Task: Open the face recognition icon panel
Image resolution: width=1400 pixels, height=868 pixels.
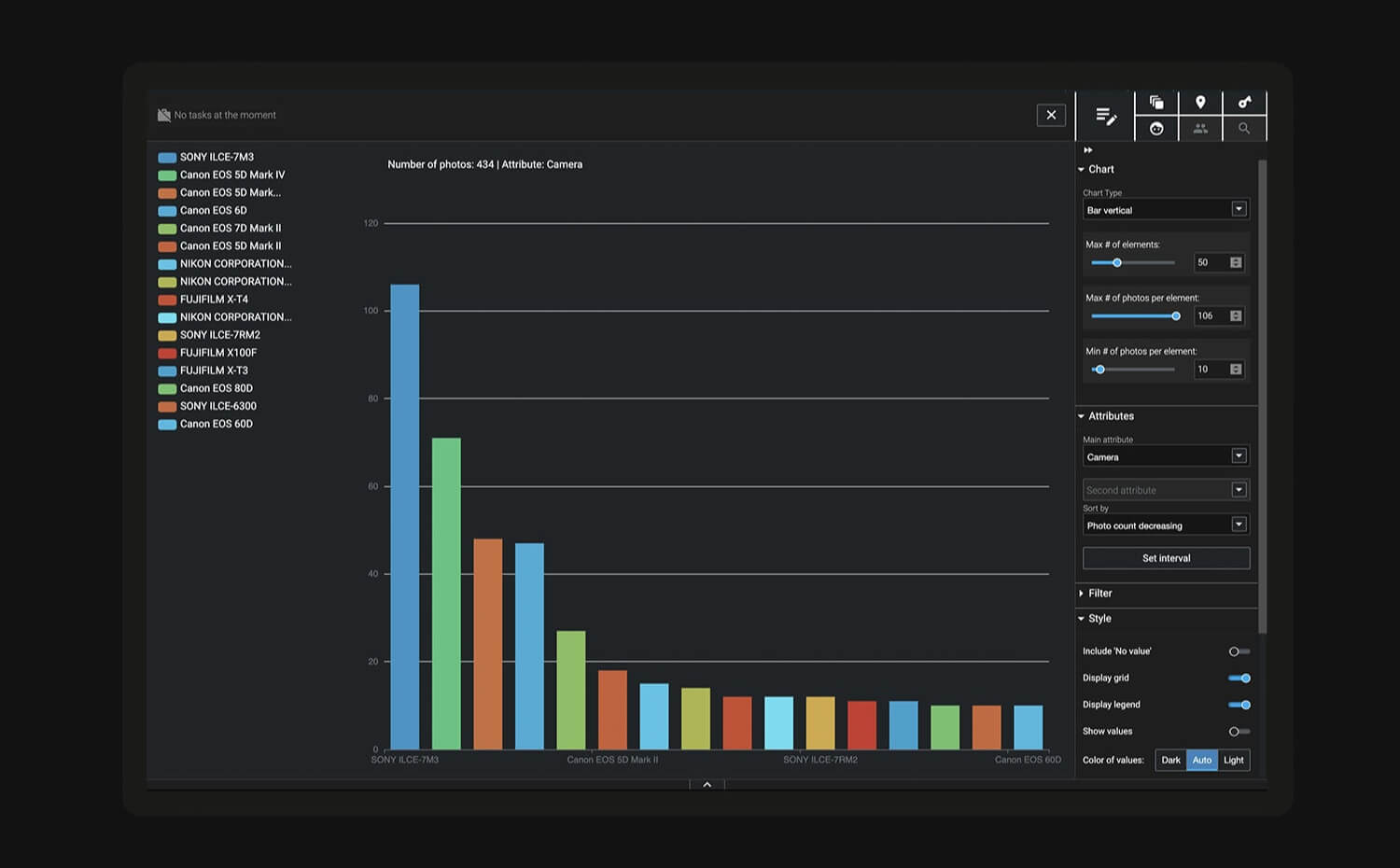Action: (1156, 129)
